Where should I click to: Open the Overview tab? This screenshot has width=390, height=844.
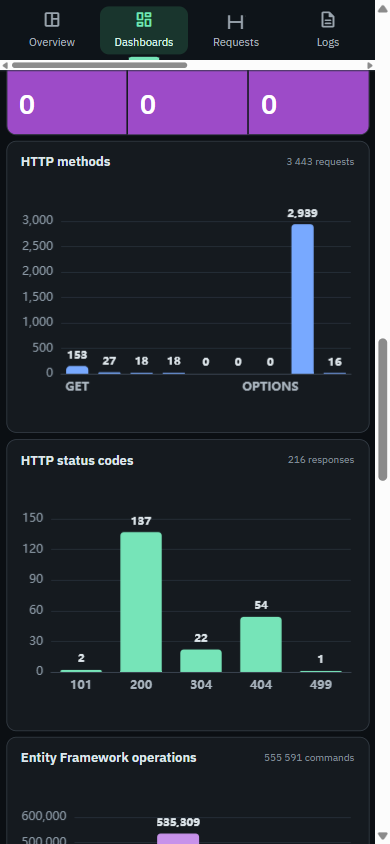tap(52, 31)
